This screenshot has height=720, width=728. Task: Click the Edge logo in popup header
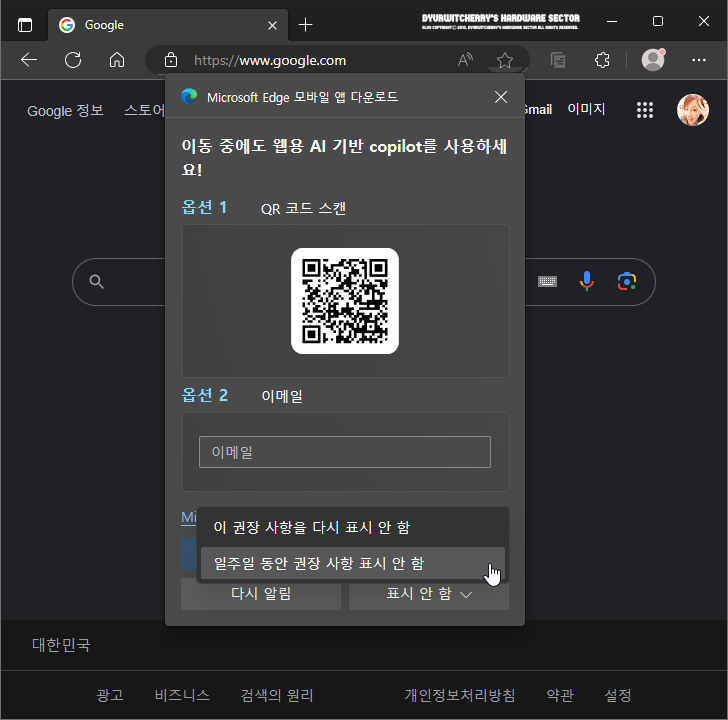[x=189, y=96]
